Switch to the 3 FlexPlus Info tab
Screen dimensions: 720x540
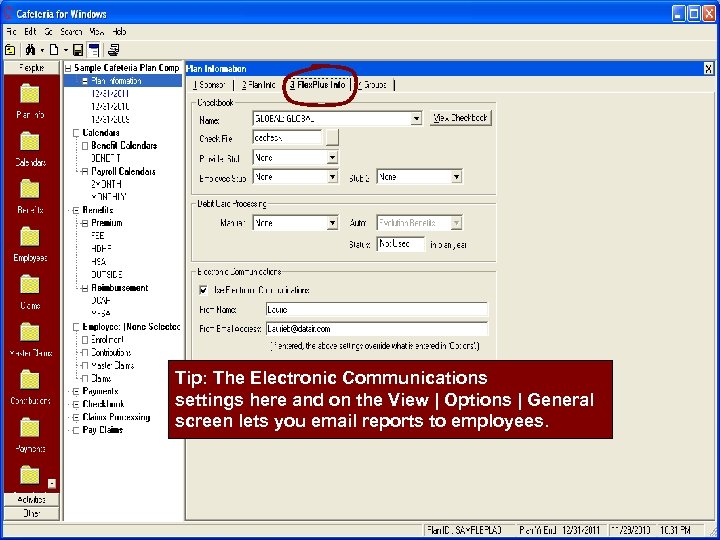pos(317,85)
